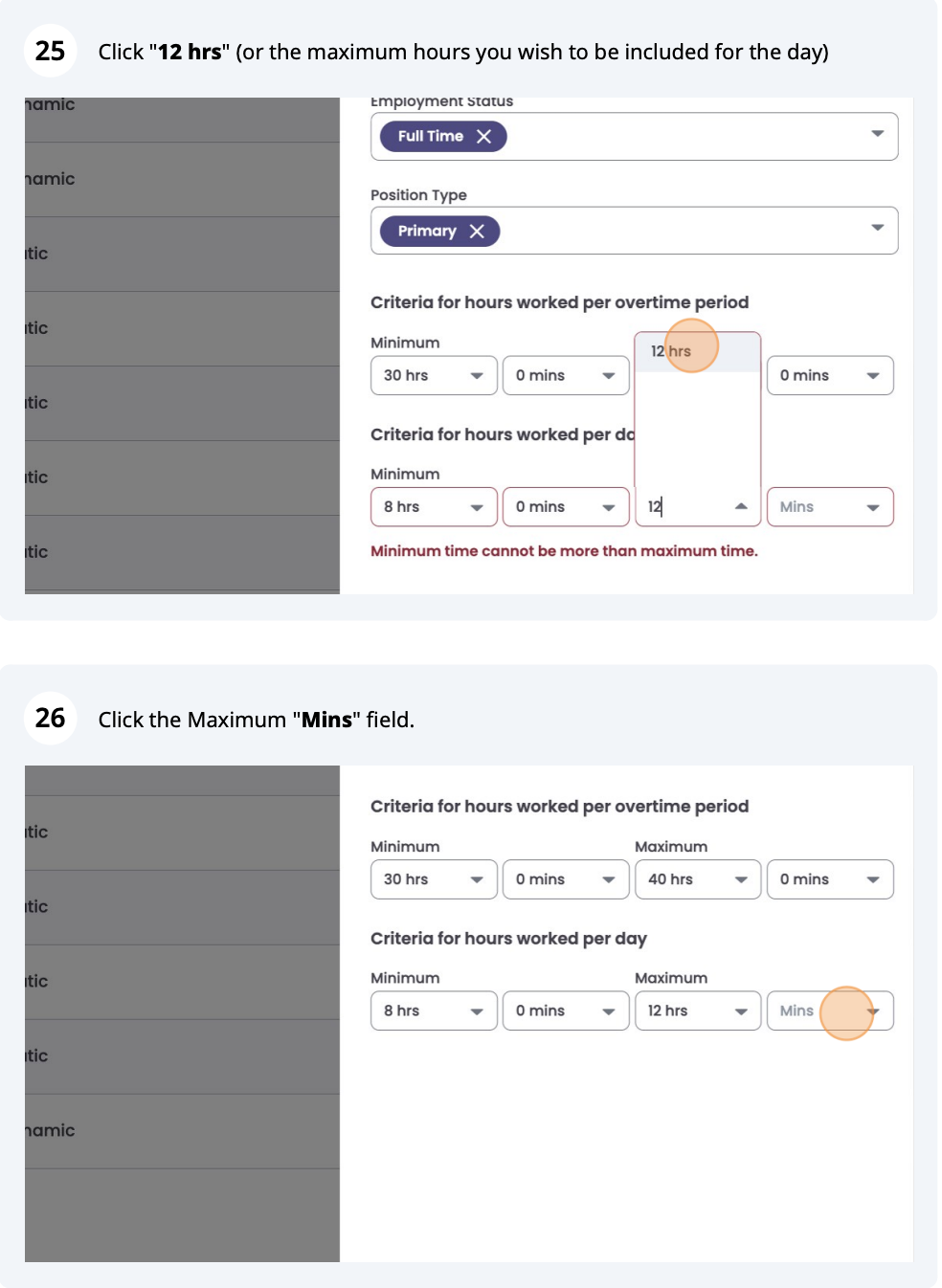This screenshot has height=1288, width=942.
Task: Click the Primary tag label
Action: tap(427, 232)
